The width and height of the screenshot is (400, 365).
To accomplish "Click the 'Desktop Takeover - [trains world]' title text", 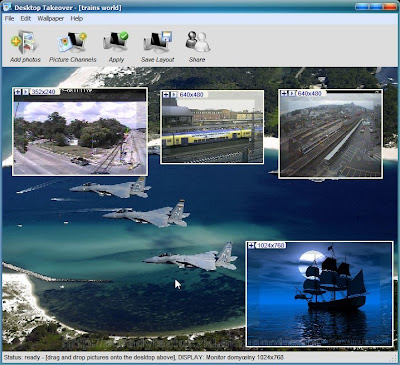I will point(68,7).
